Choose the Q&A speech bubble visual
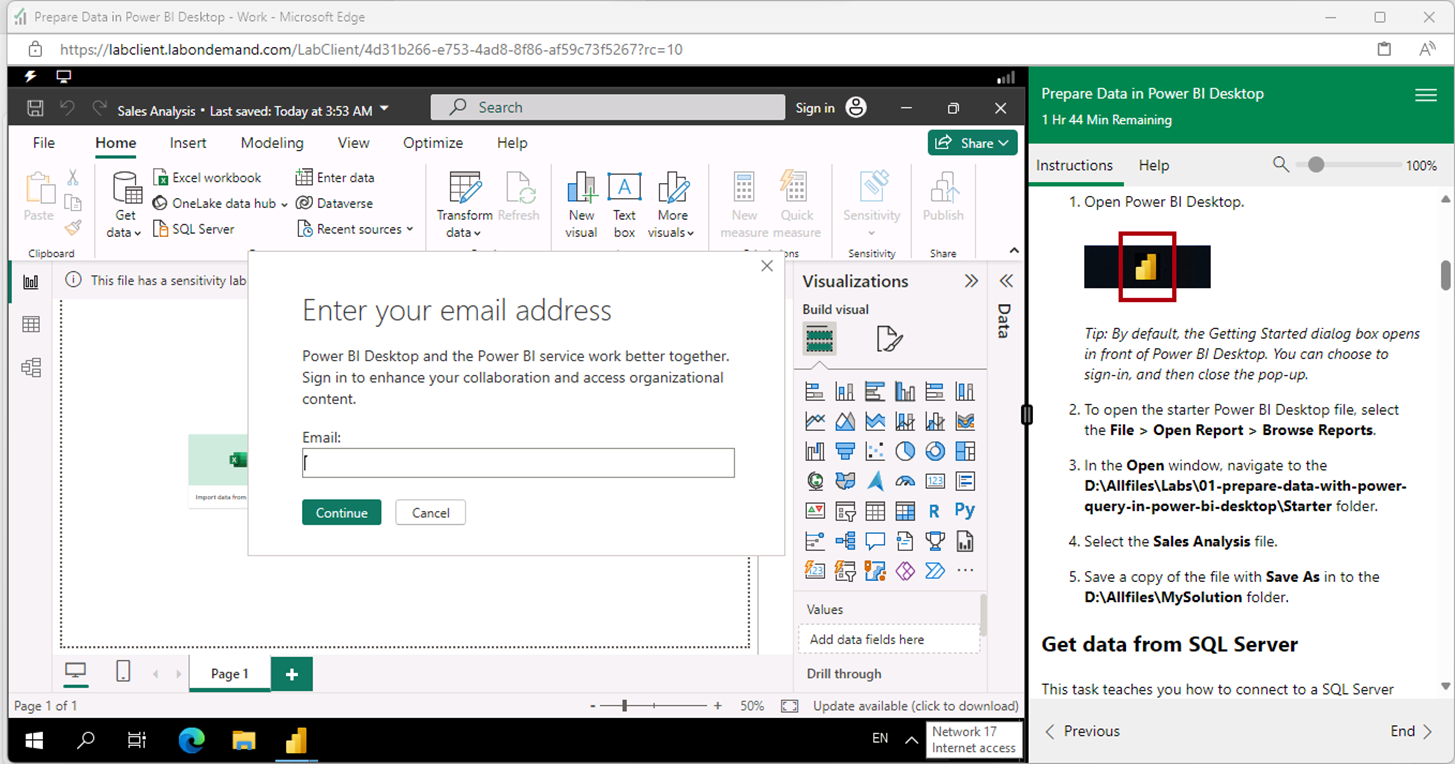Screen dimensions: 1455x764 [x=875, y=542]
